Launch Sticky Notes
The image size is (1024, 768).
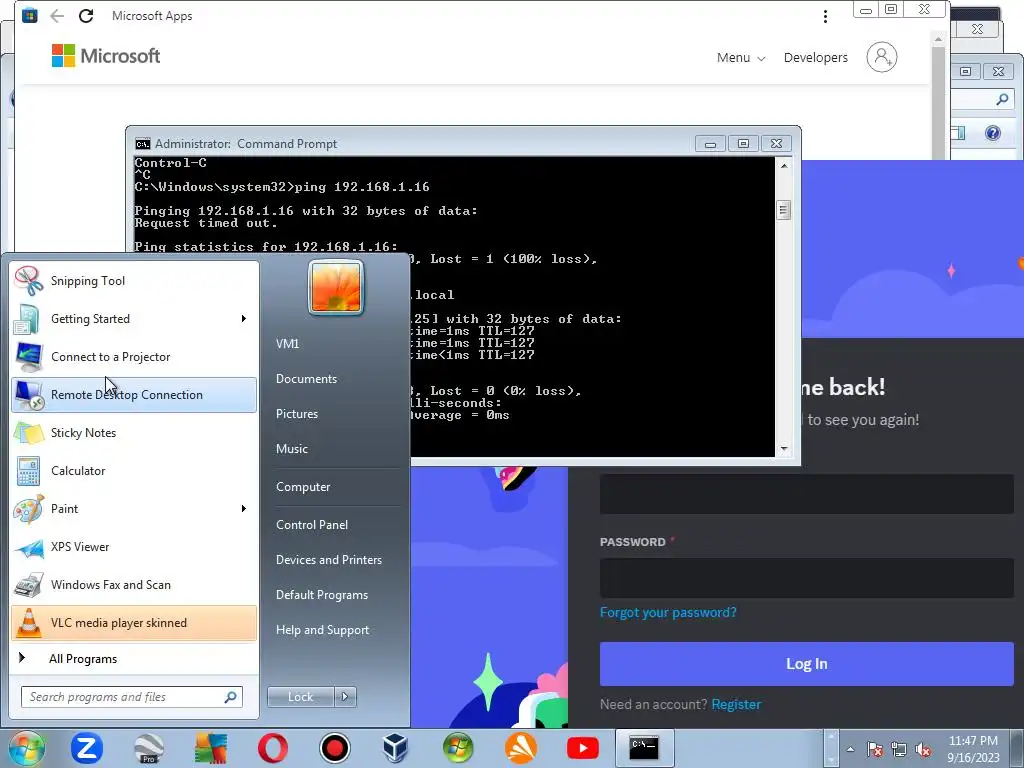[134, 432]
